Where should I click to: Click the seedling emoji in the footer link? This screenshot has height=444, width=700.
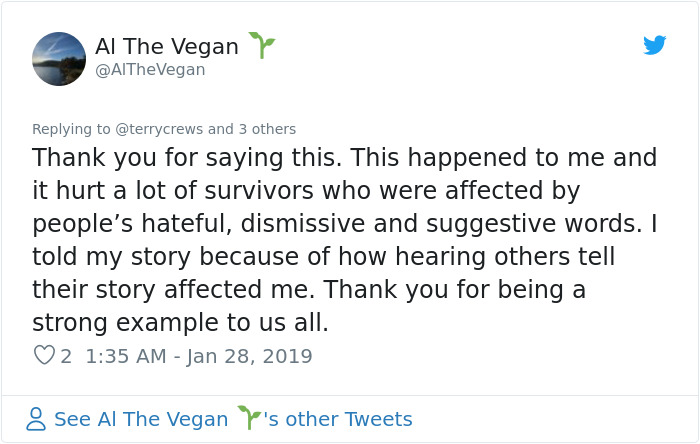(x=247, y=417)
